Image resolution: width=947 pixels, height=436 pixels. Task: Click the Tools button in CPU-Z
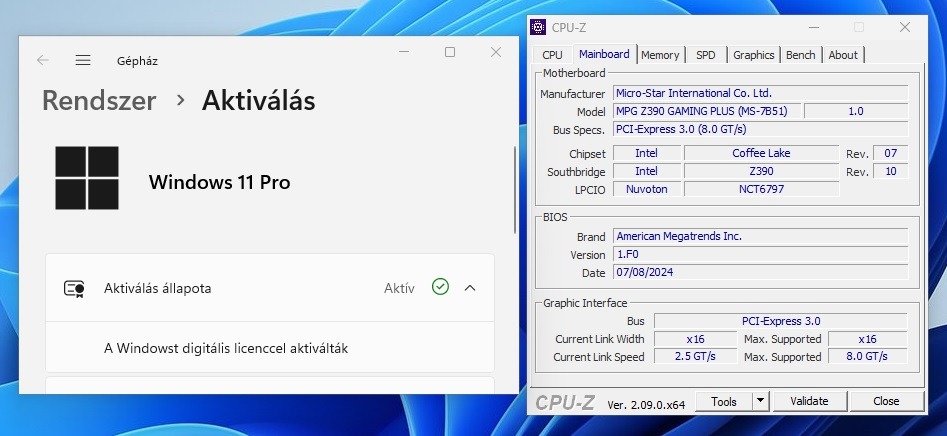point(724,401)
